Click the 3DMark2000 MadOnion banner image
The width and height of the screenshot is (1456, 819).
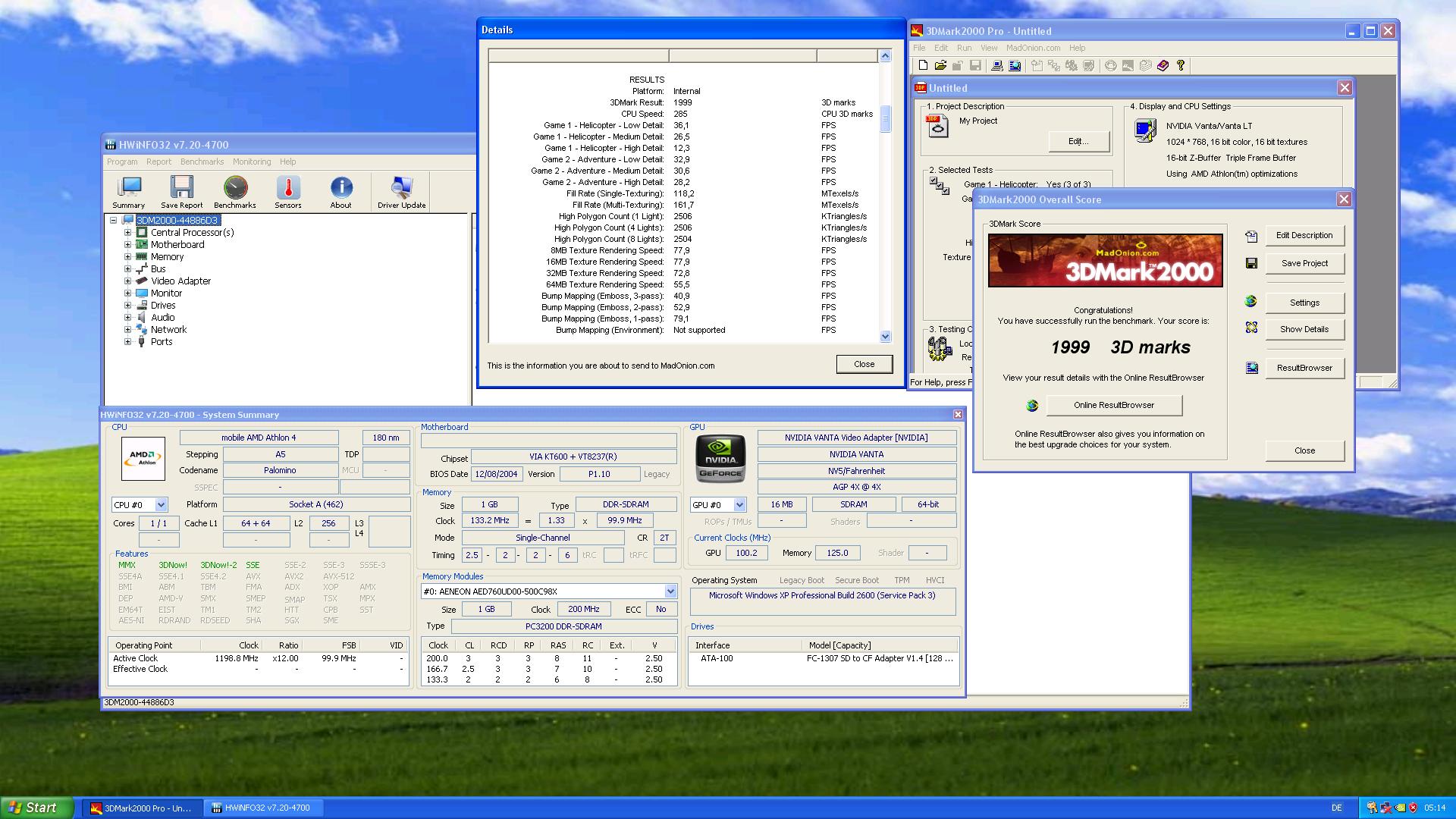(1105, 260)
